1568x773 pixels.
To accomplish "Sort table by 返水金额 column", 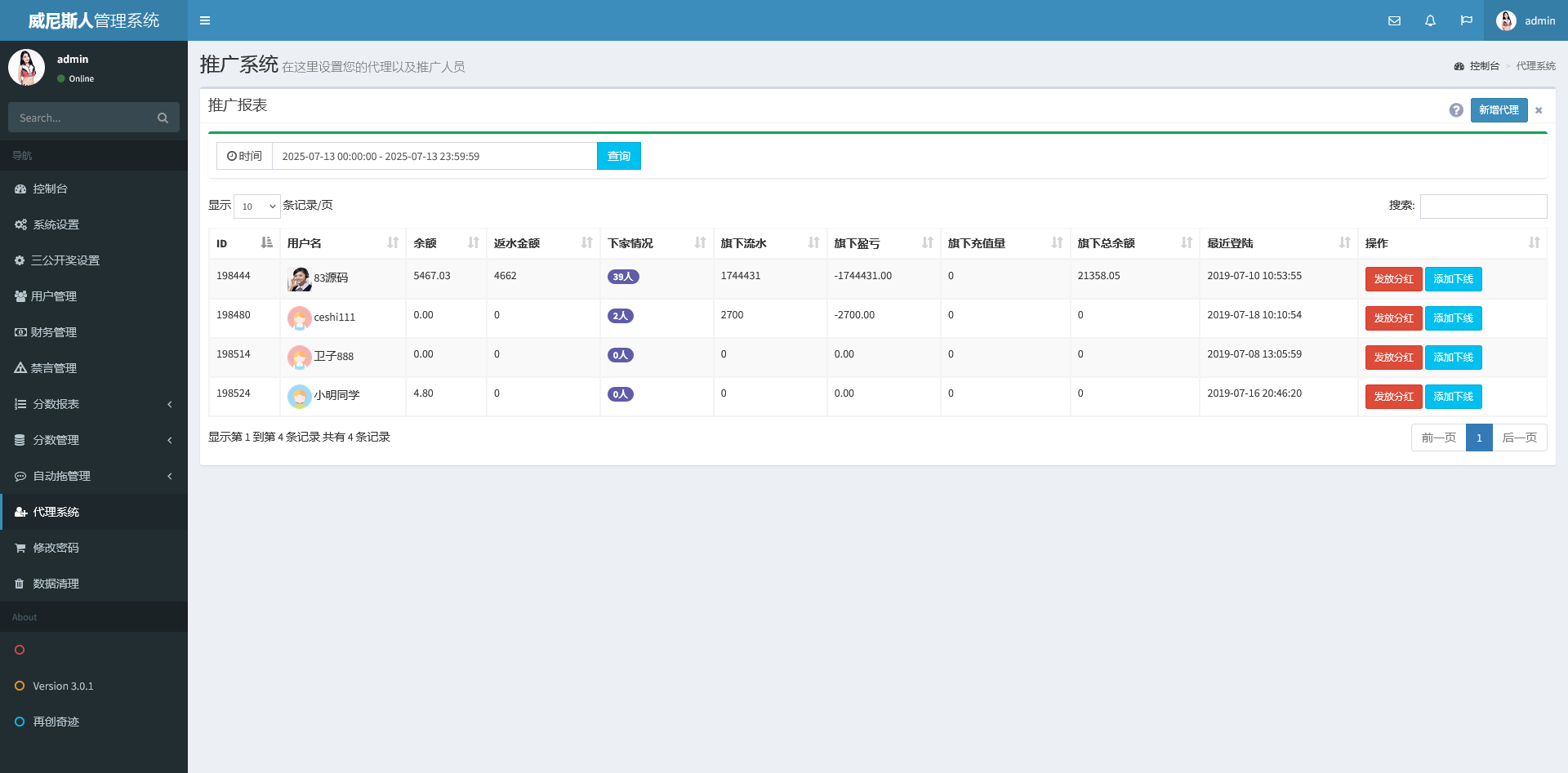I will point(543,243).
